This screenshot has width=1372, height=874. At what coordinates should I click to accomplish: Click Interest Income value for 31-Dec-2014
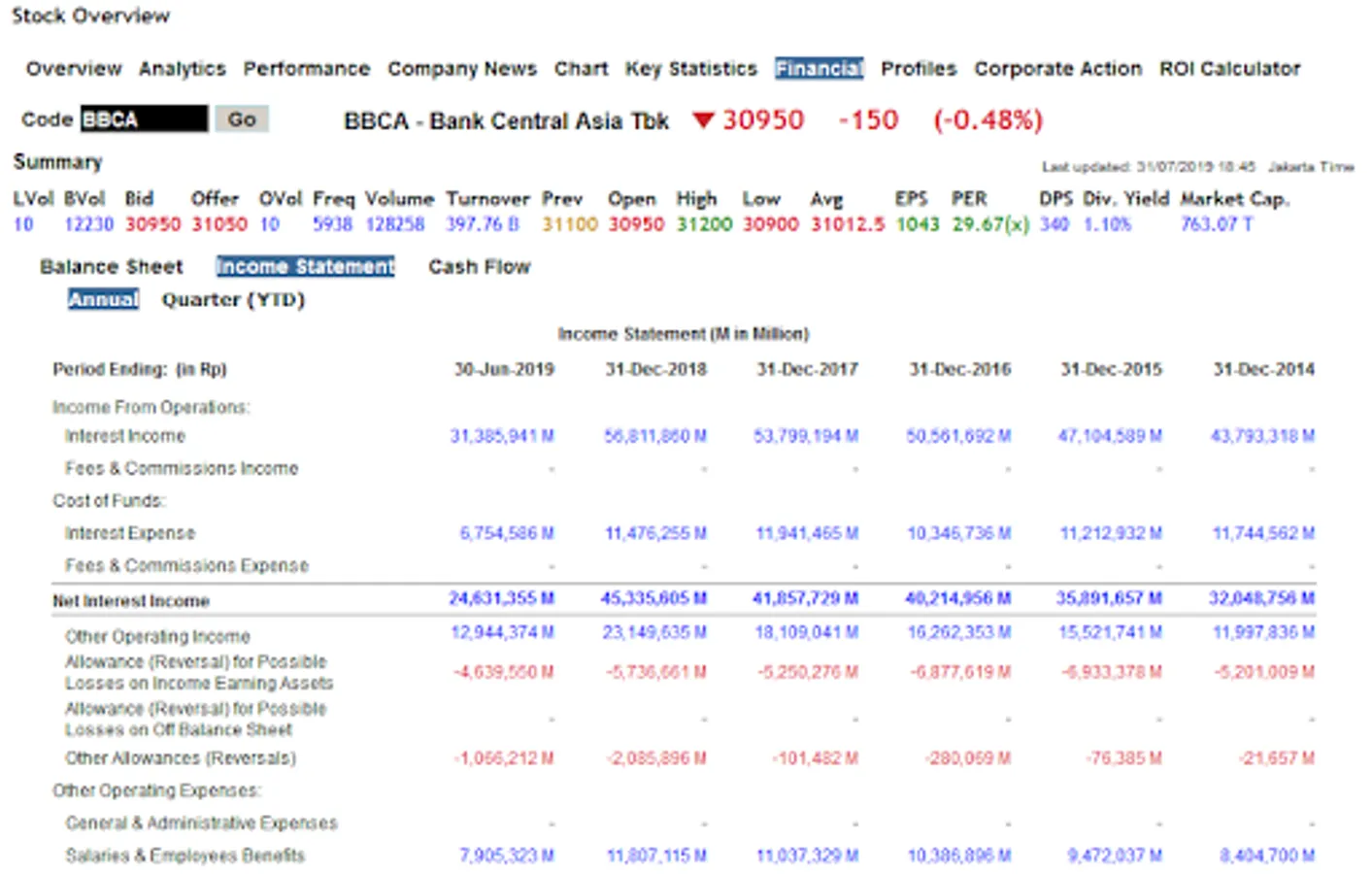point(1262,436)
